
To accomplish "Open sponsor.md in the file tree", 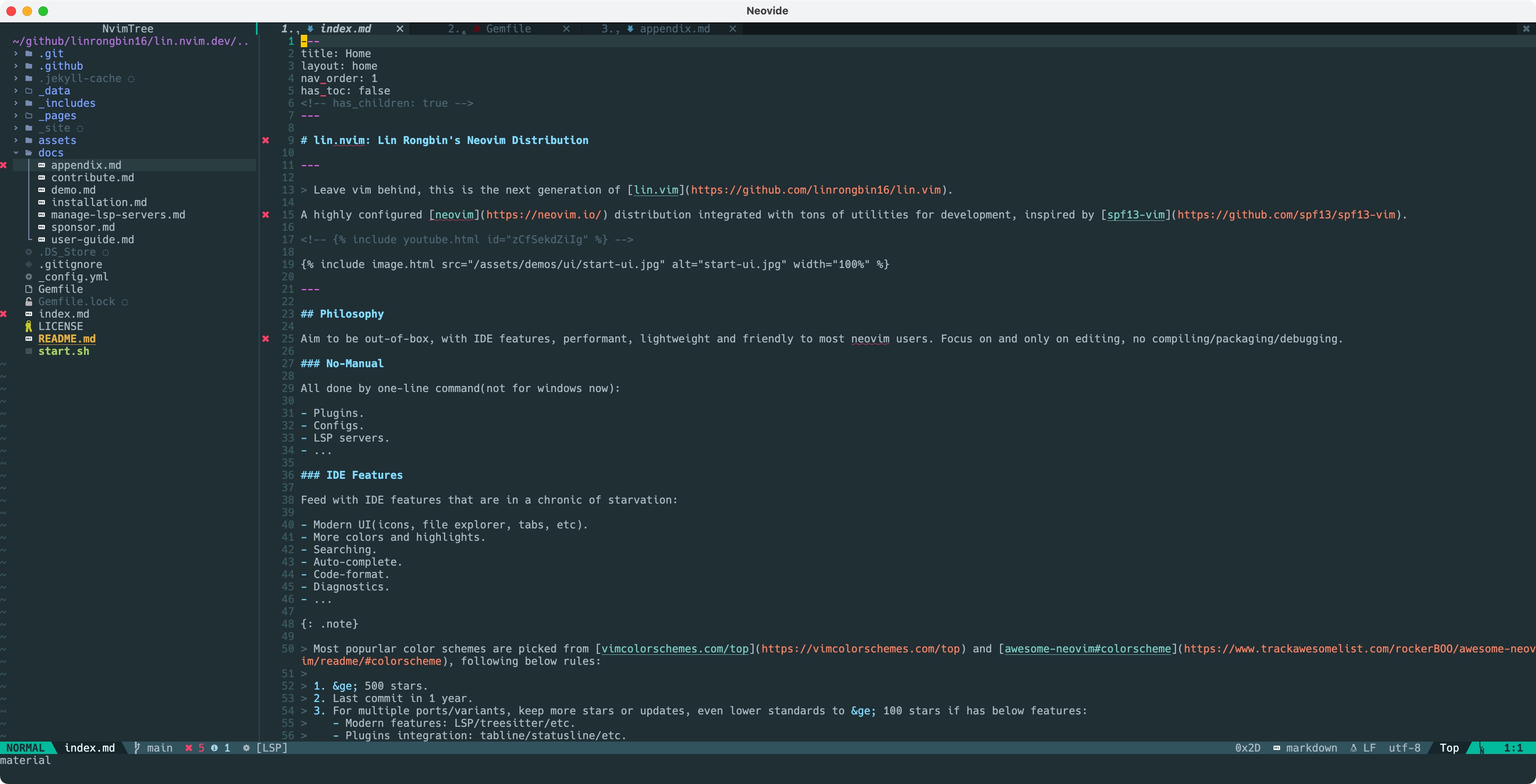I will (x=83, y=227).
